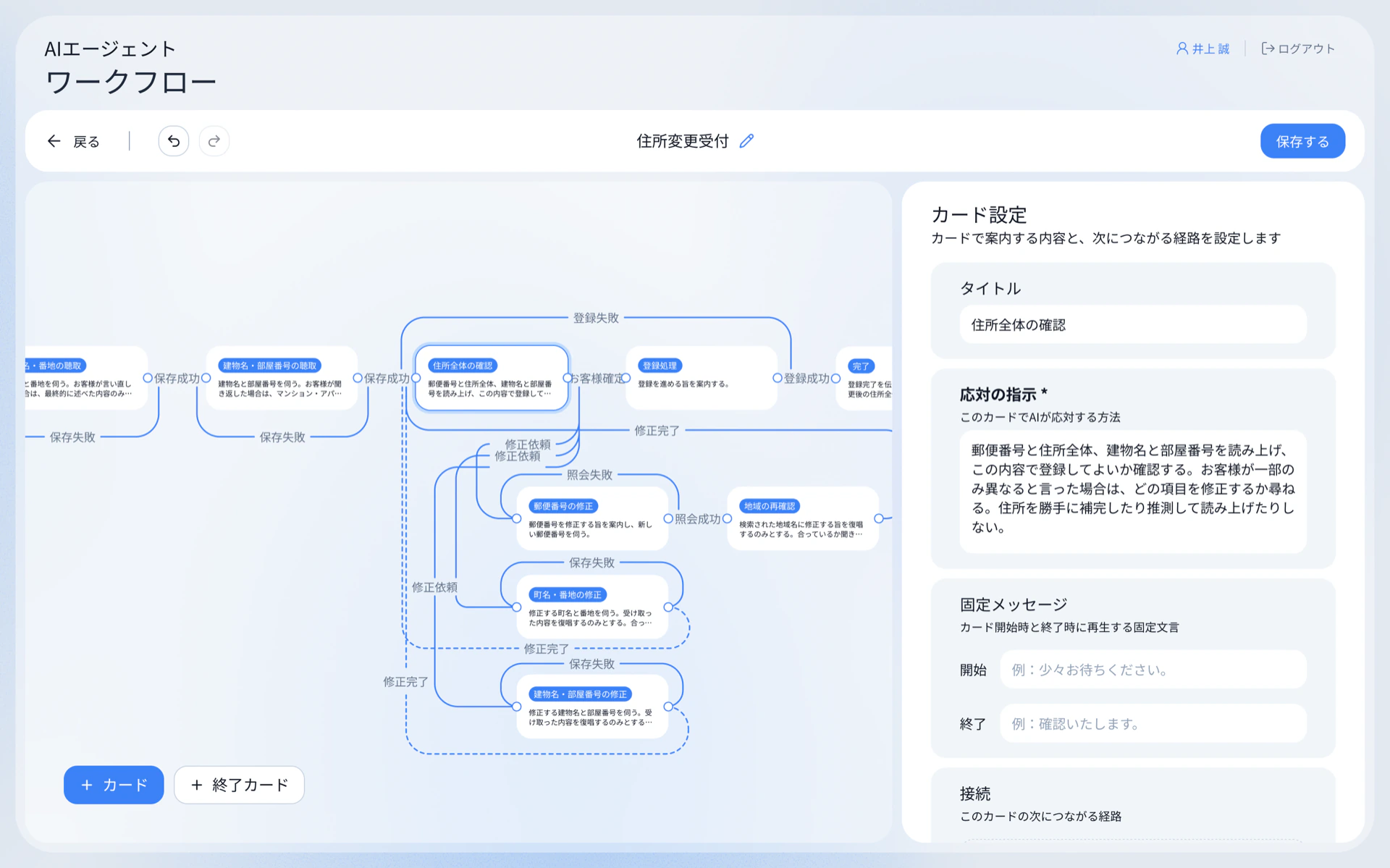
Task: Focus the 開始 fixed message field
Action: (1153, 670)
